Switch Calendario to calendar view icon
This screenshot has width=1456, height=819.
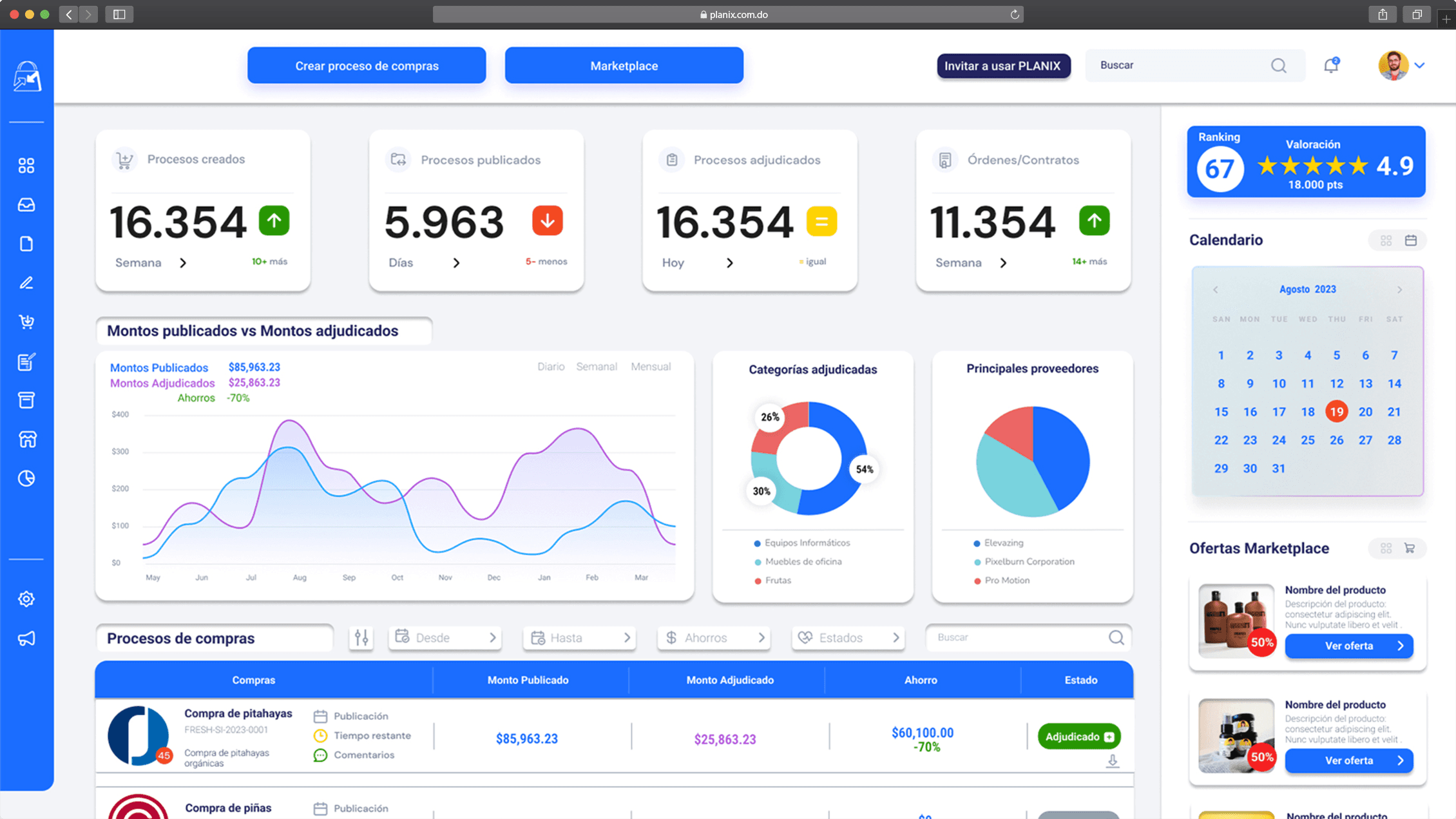(1411, 240)
